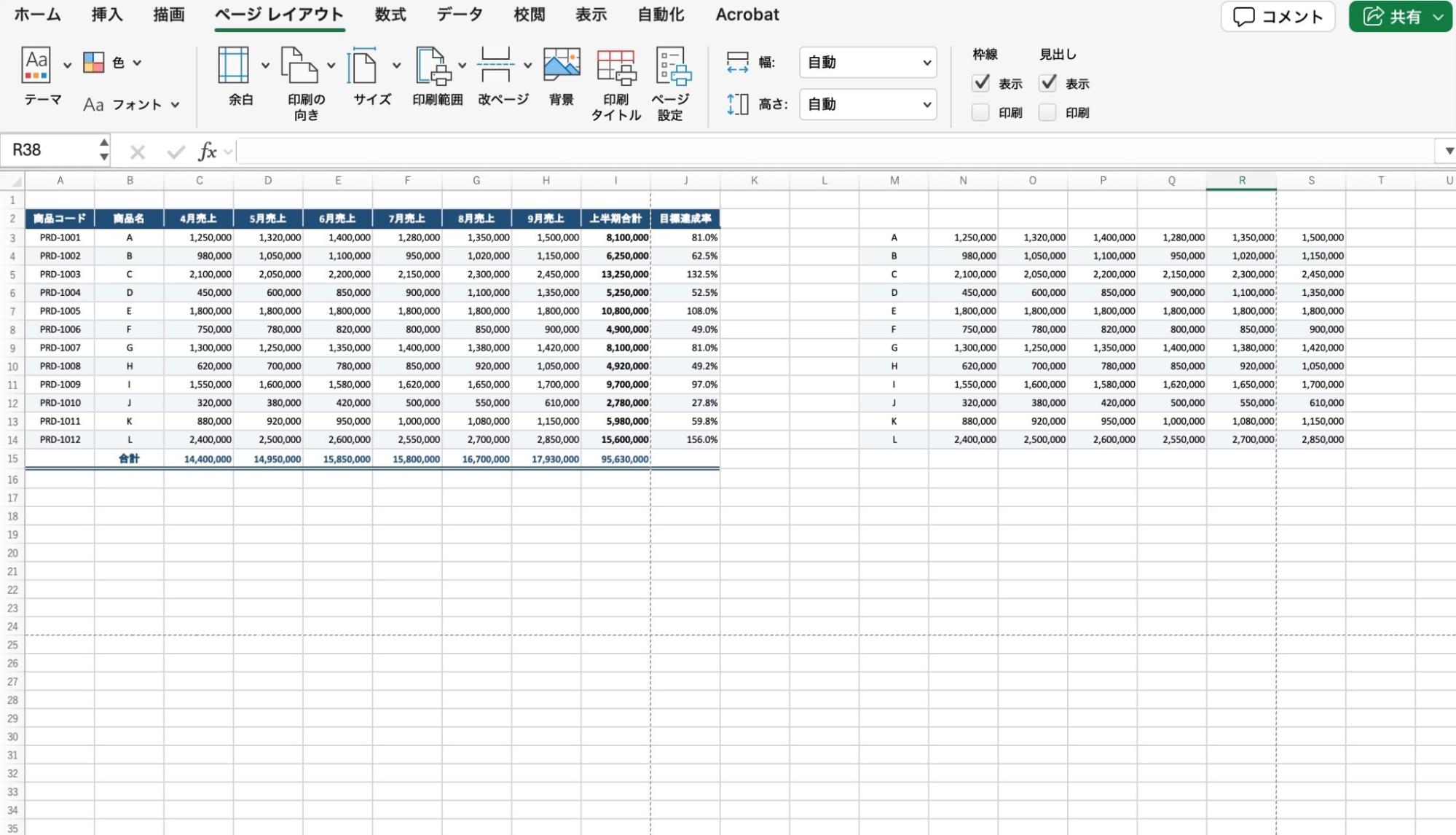Screen dimensions: 1456x835
Task: Switch to the 表示 tab
Action: [591, 15]
